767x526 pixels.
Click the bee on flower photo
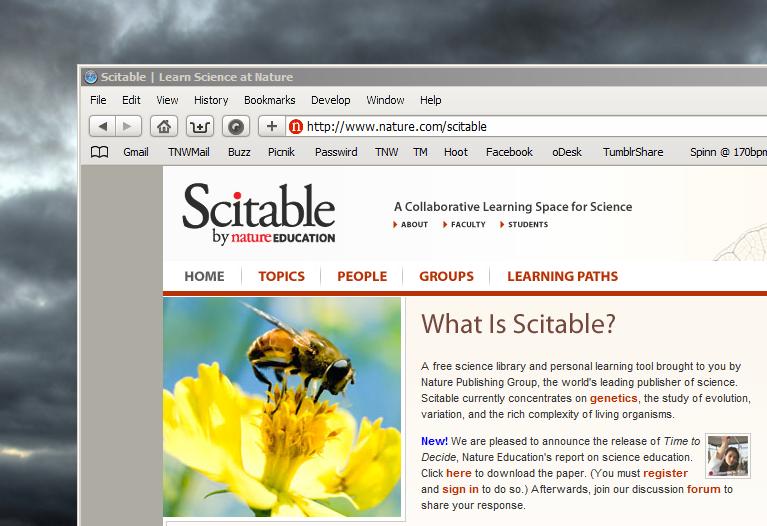[282, 407]
